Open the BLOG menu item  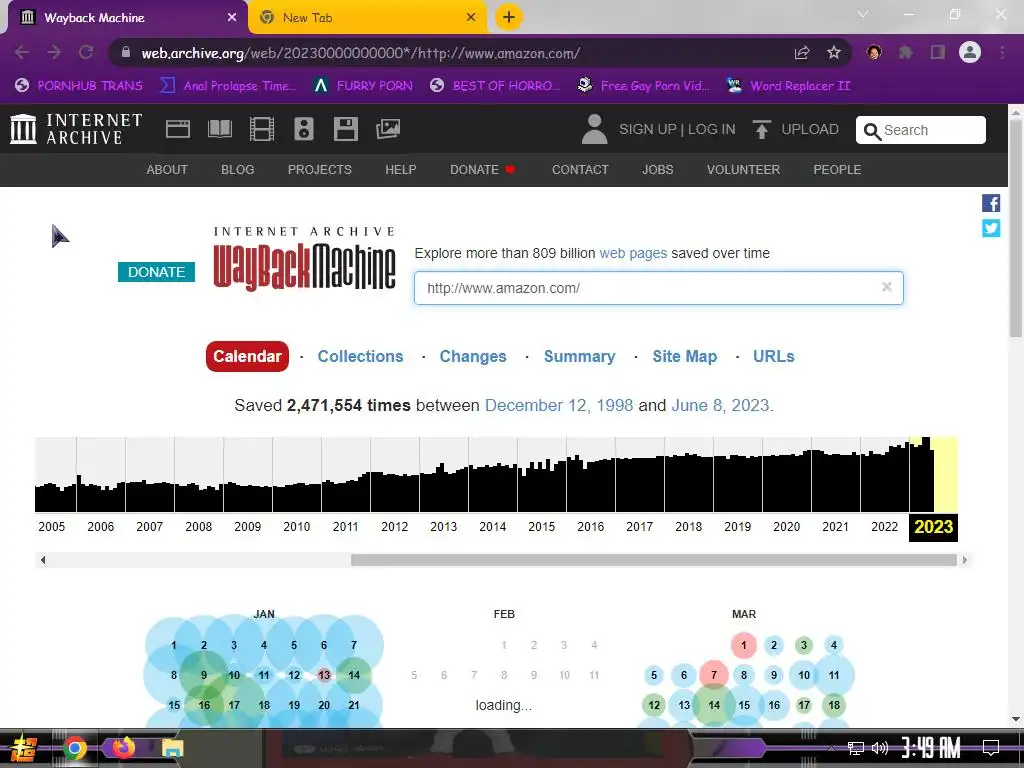click(237, 170)
